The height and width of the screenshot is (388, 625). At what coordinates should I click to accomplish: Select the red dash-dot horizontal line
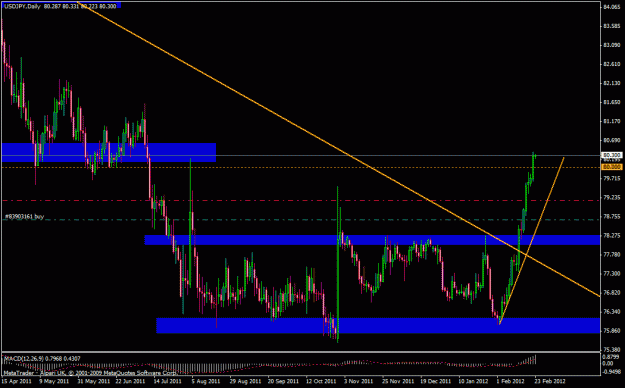click(301, 200)
